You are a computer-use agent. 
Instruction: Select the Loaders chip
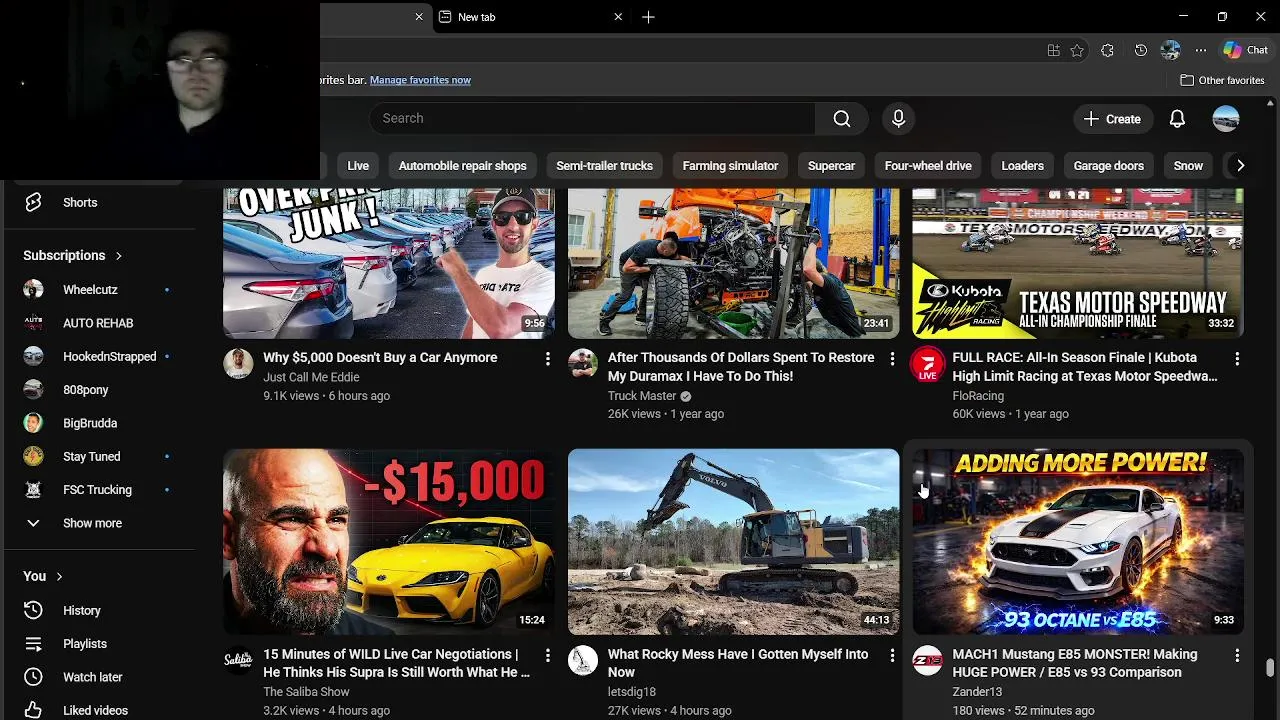point(1022,166)
